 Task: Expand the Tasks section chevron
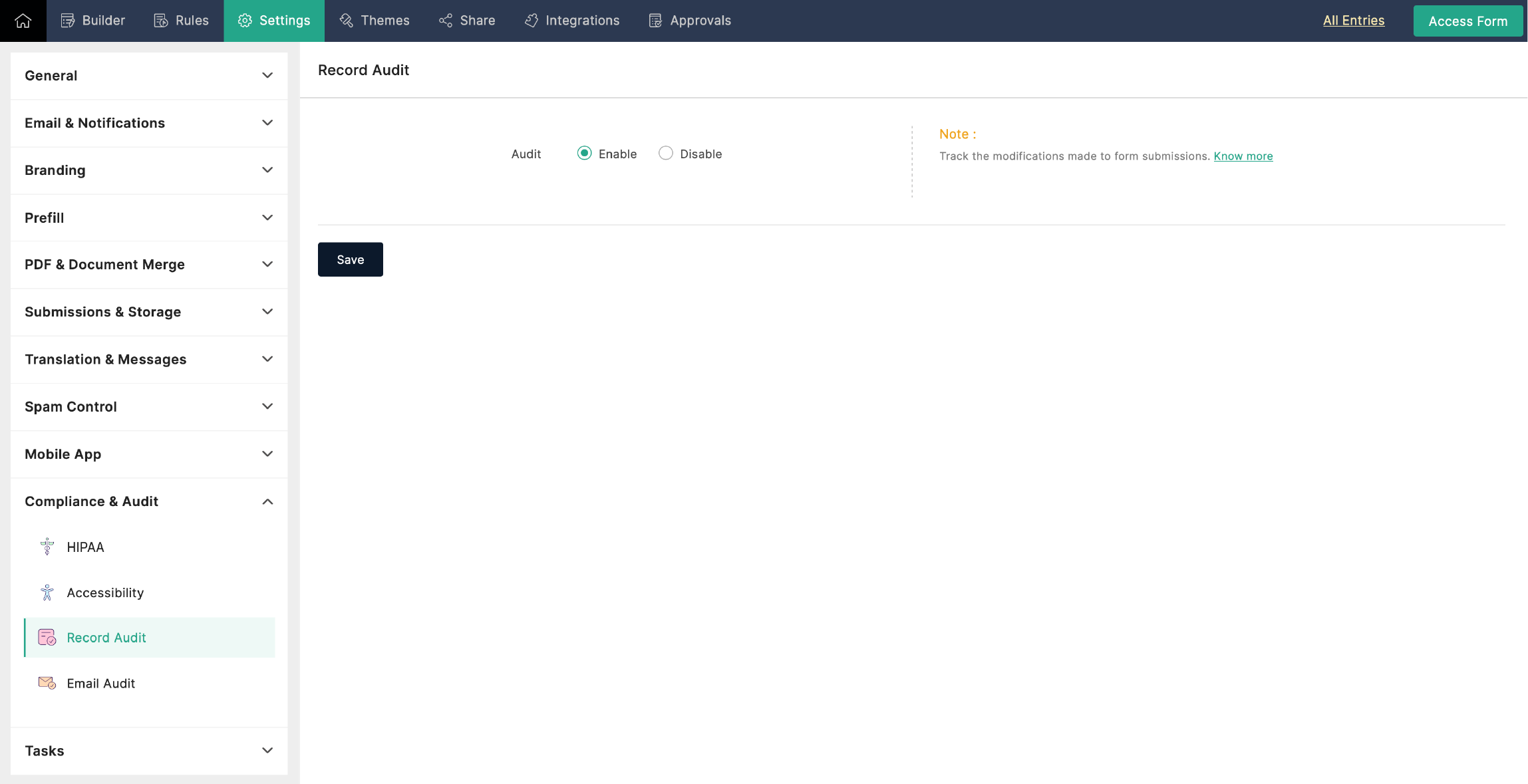(267, 750)
